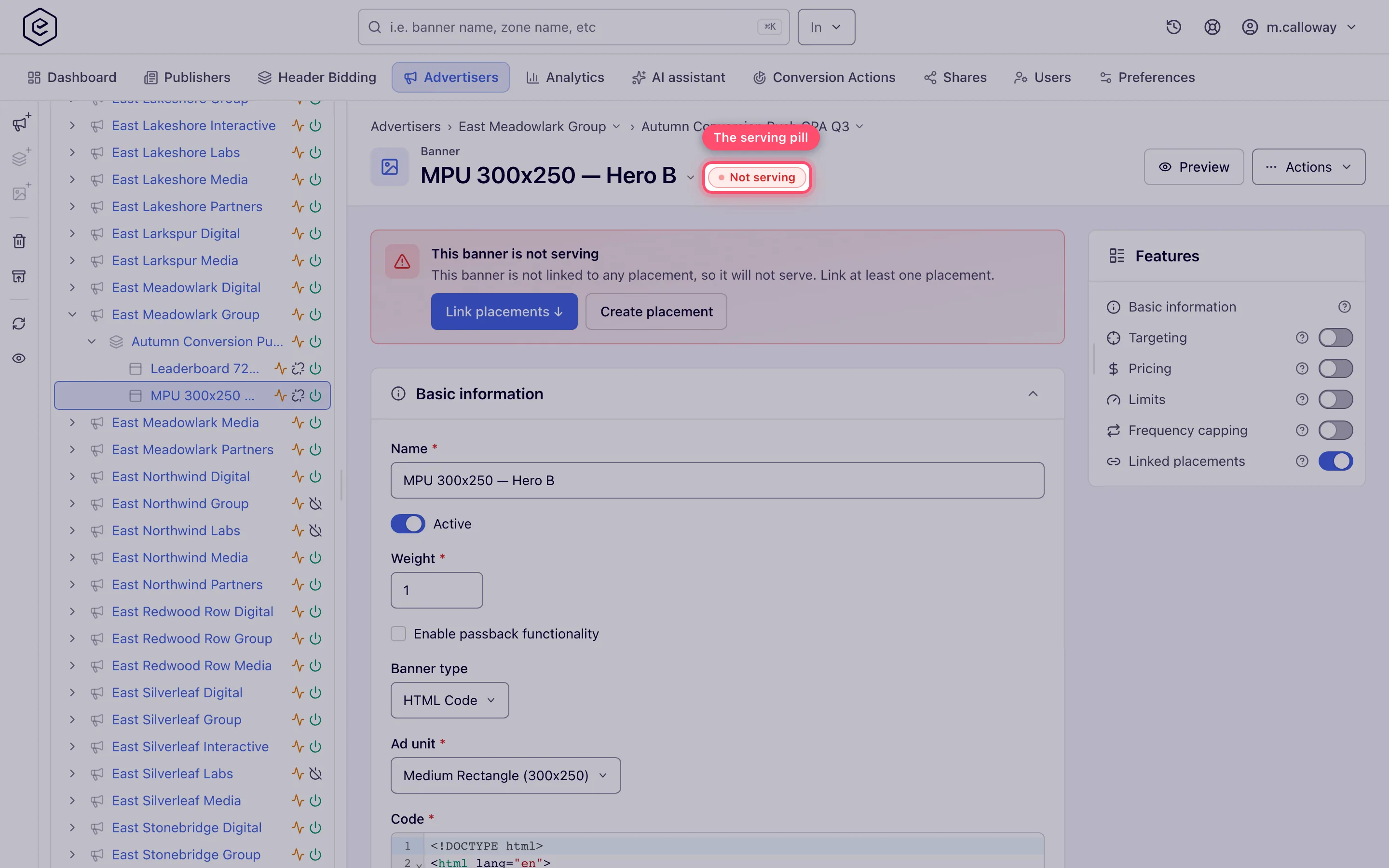Click the Create placement button
Image resolution: width=1389 pixels, height=868 pixels.
[656, 312]
